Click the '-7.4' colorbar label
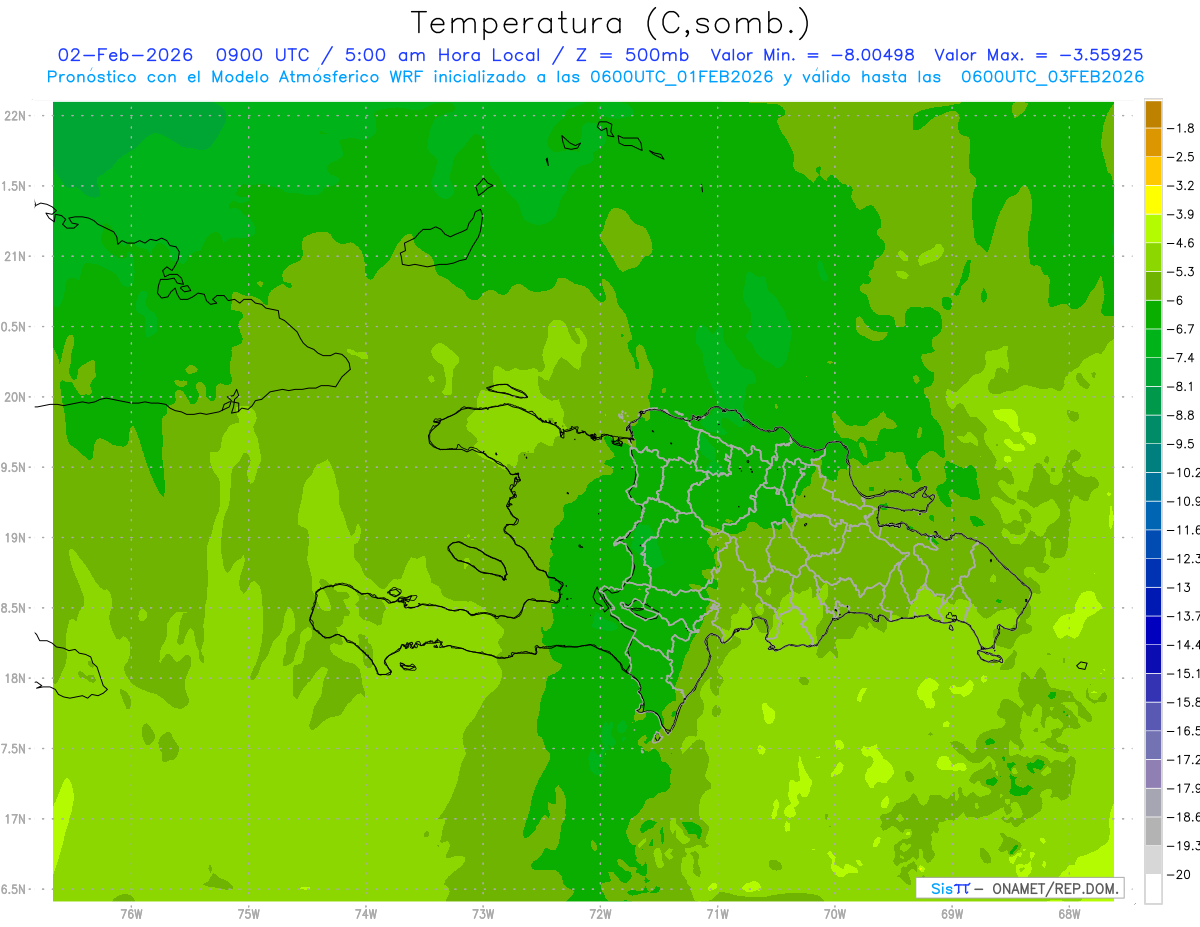Image resolution: width=1200 pixels, height=927 pixels. click(x=1180, y=357)
